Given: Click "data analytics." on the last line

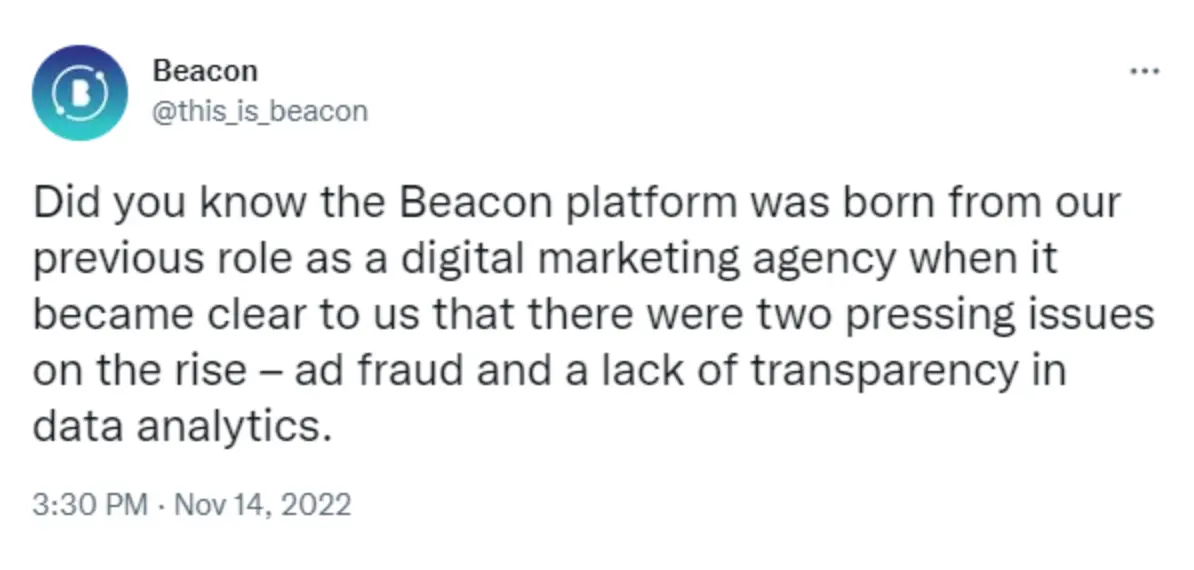Looking at the screenshot, I should 180,427.
